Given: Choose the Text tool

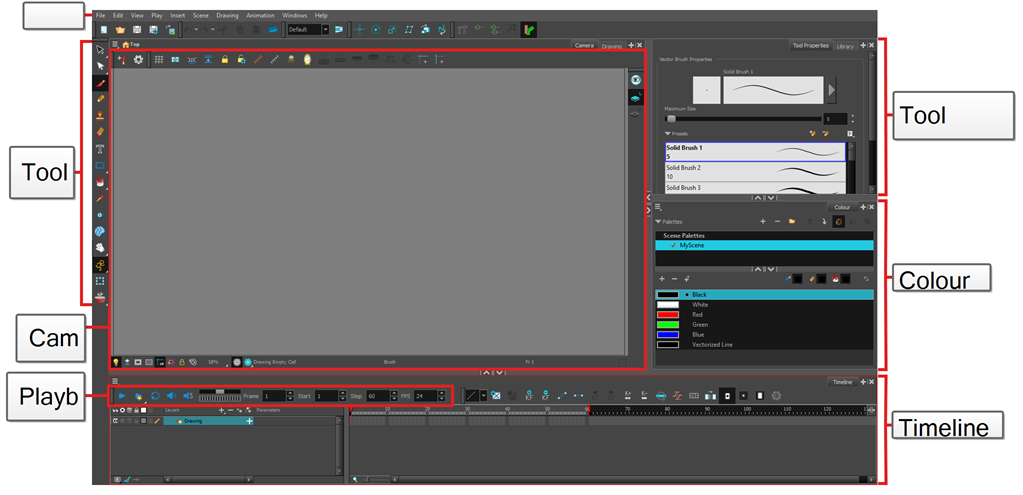Looking at the screenshot, I should (100, 148).
